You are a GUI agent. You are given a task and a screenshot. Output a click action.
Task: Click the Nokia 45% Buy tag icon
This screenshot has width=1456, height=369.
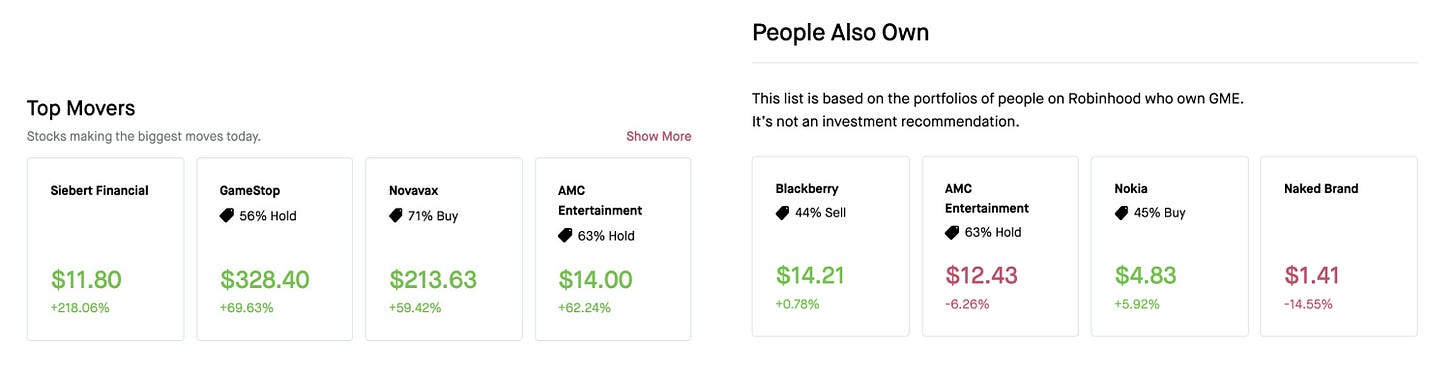(x=1122, y=212)
